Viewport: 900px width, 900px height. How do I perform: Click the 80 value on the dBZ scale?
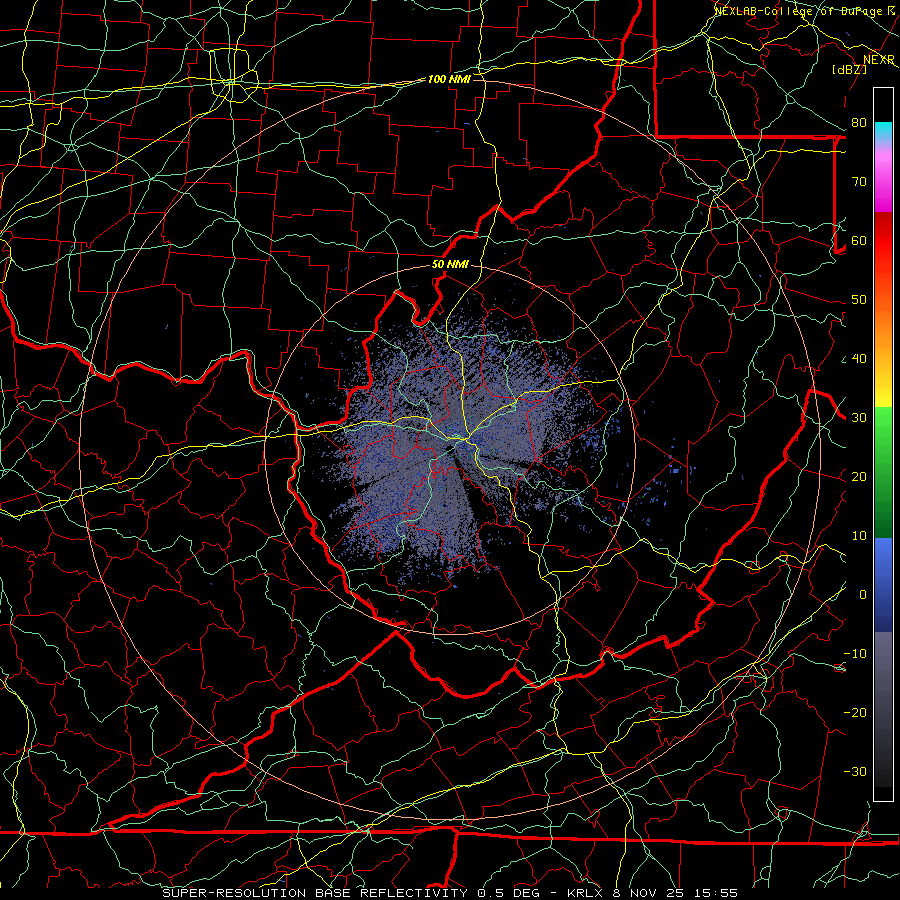pos(859,123)
